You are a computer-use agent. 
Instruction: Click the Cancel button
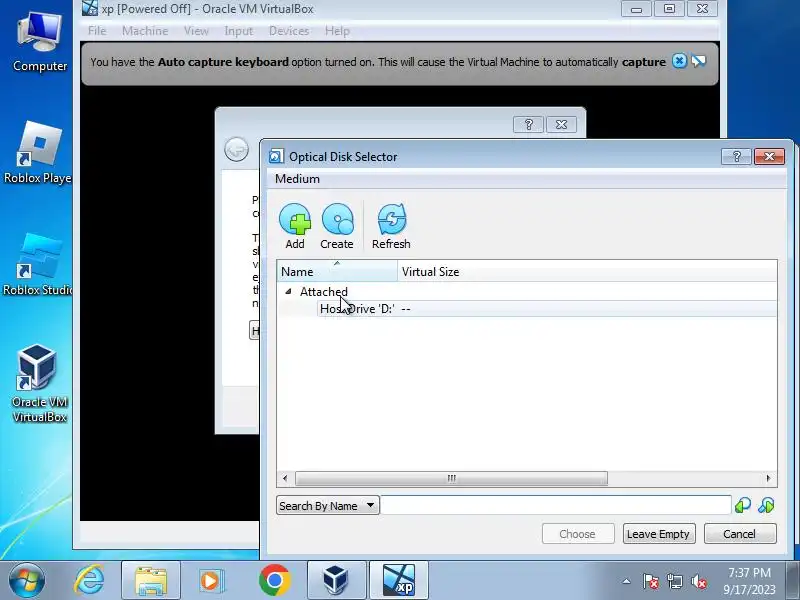[740, 534]
